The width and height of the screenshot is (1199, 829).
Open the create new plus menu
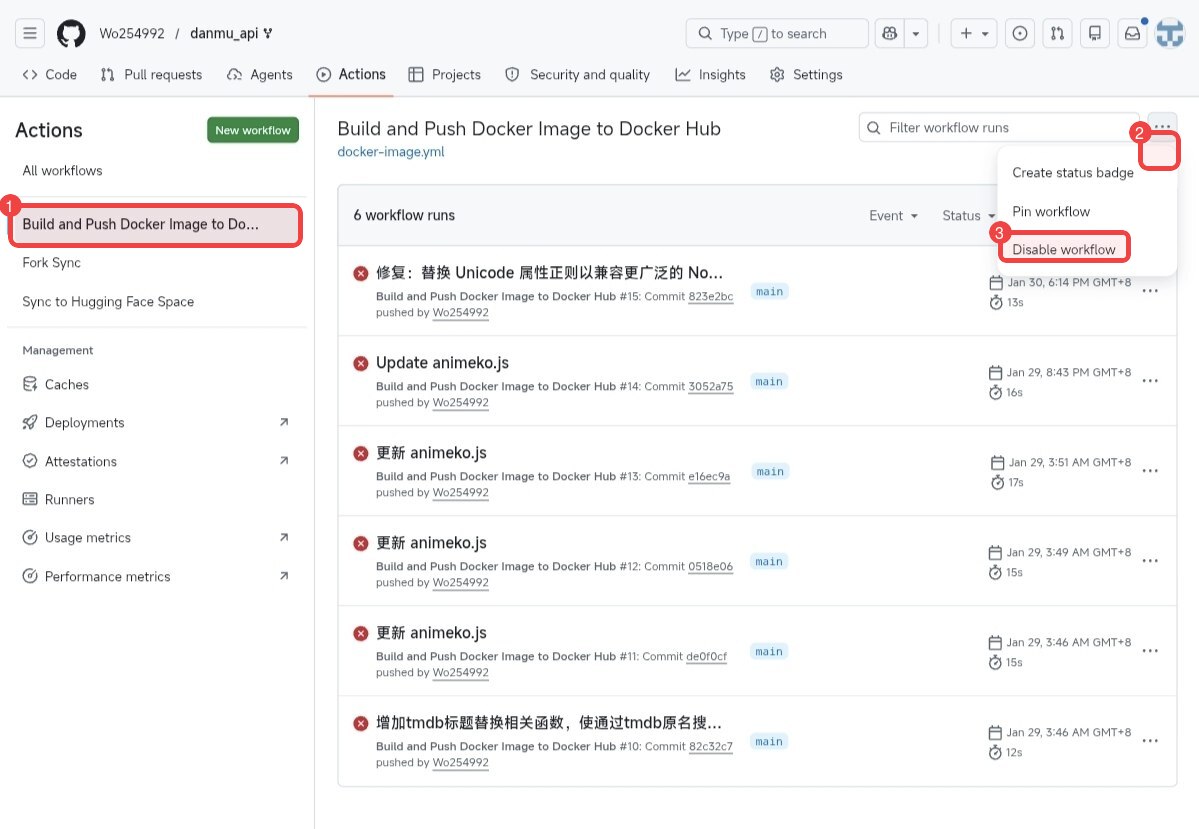click(973, 33)
